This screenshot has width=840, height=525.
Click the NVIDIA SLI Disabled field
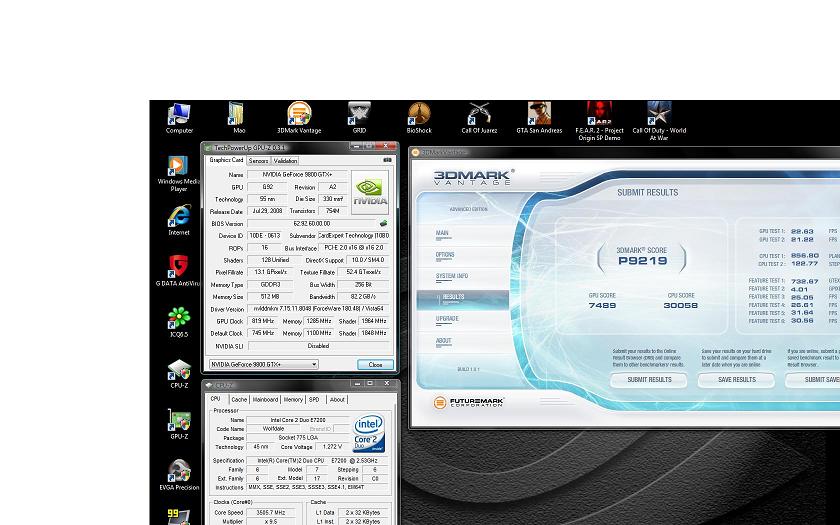pyautogui.click(x=318, y=346)
